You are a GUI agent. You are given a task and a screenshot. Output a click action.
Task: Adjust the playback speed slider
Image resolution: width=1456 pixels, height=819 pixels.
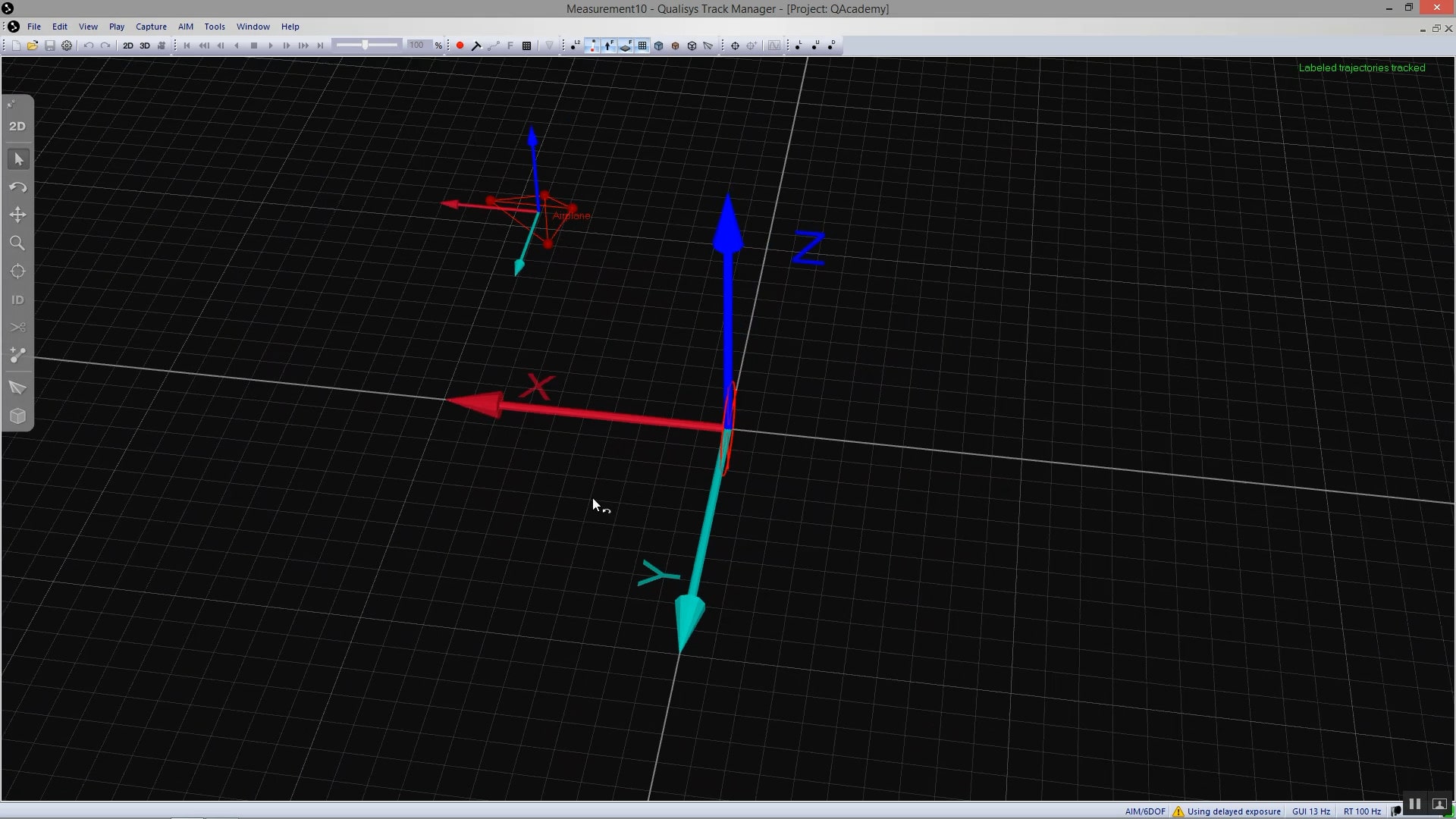point(367,45)
